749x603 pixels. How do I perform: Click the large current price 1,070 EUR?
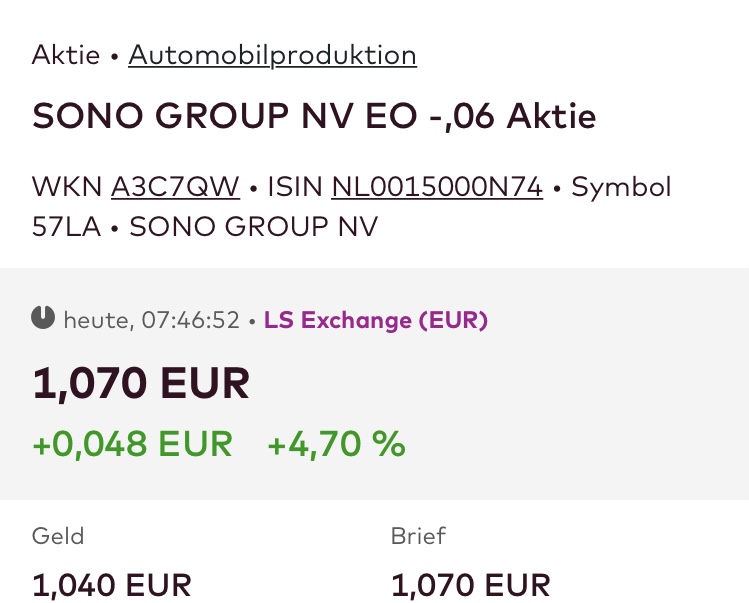point(141,384)
